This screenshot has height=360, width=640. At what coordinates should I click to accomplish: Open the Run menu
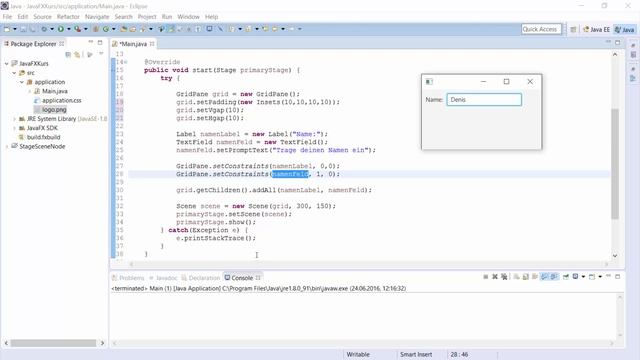[167, 17]
